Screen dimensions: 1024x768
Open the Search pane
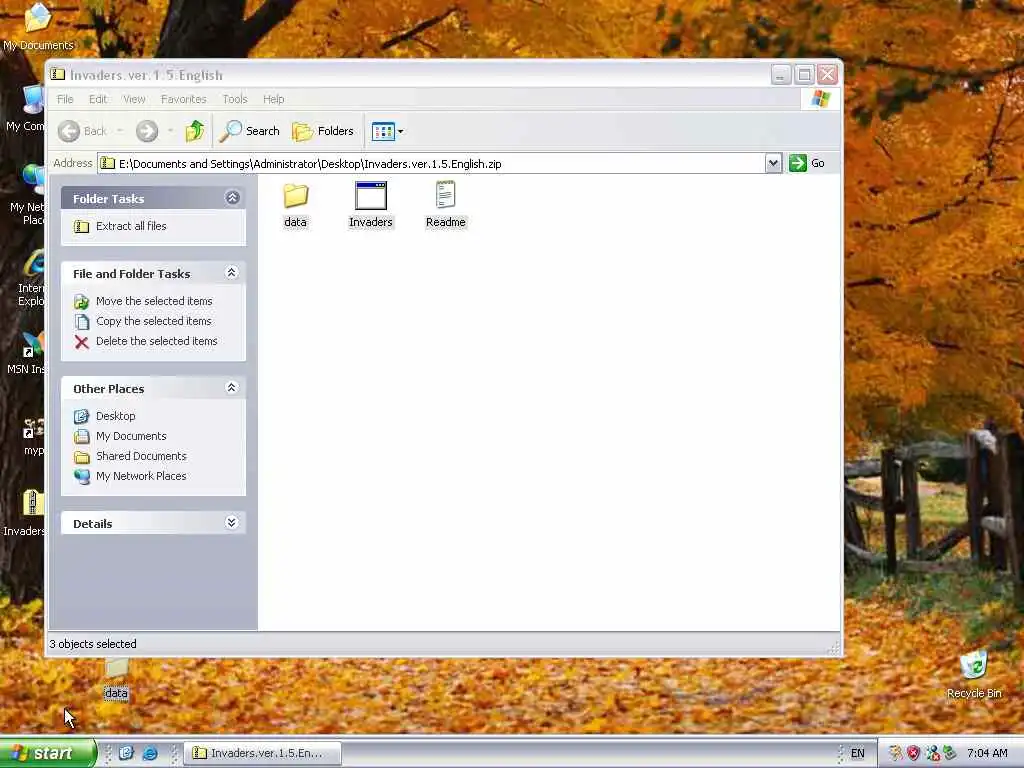pos(249,131)
